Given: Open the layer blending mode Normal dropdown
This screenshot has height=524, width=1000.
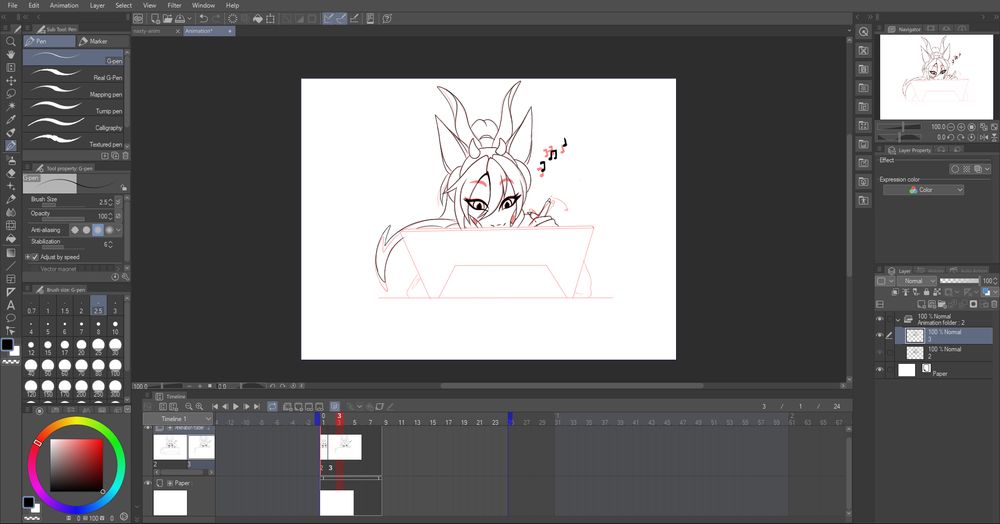Looking at the screenshot, I should (914, 282).
